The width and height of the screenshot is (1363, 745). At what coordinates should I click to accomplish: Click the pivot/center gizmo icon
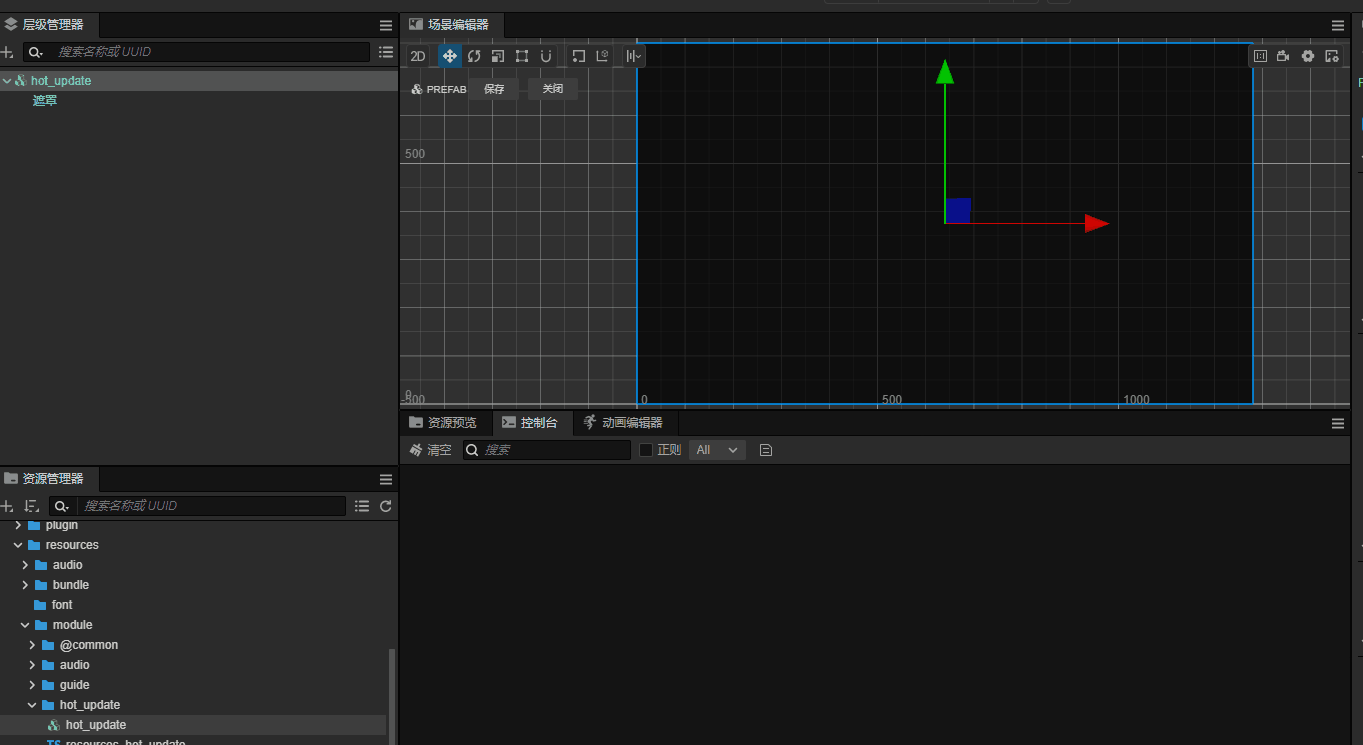pyautogui.click(x=578, y=56)
